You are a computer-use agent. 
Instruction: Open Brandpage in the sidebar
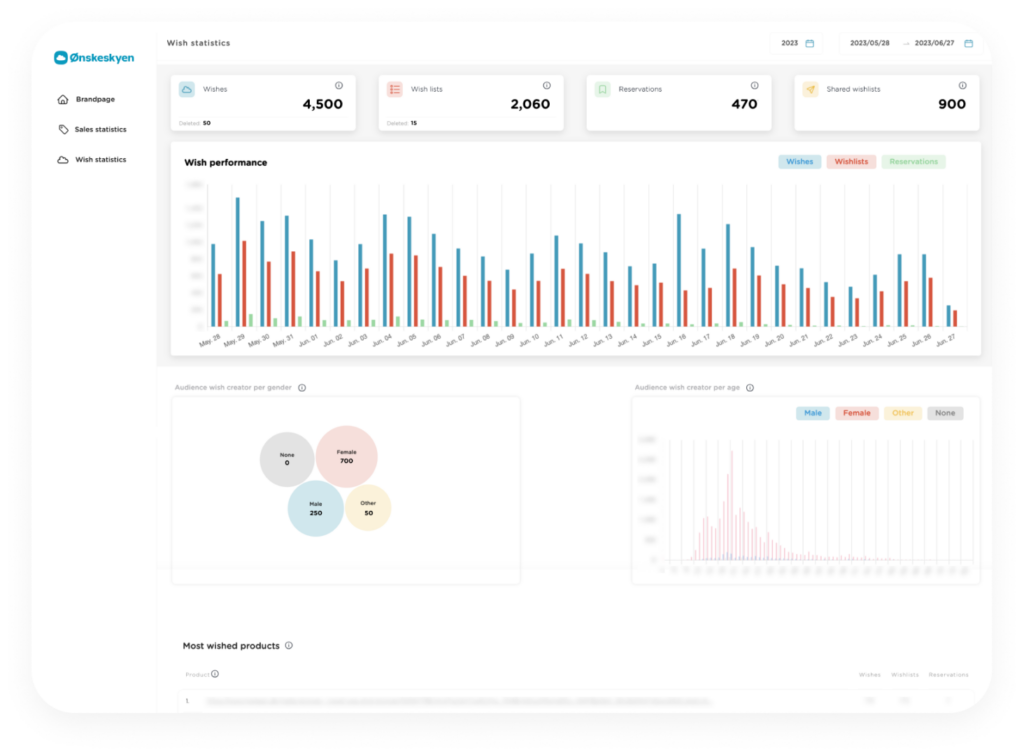[x=94, y=99]
